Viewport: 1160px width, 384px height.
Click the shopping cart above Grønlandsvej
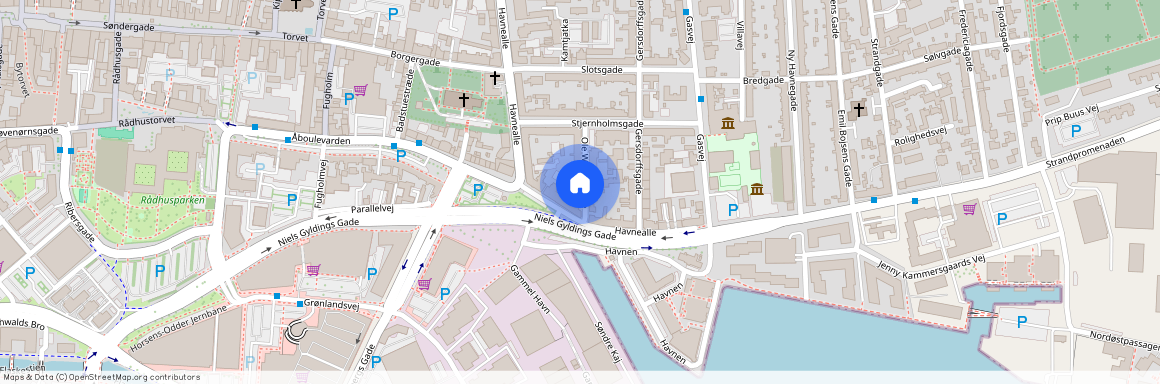point(313,270)
